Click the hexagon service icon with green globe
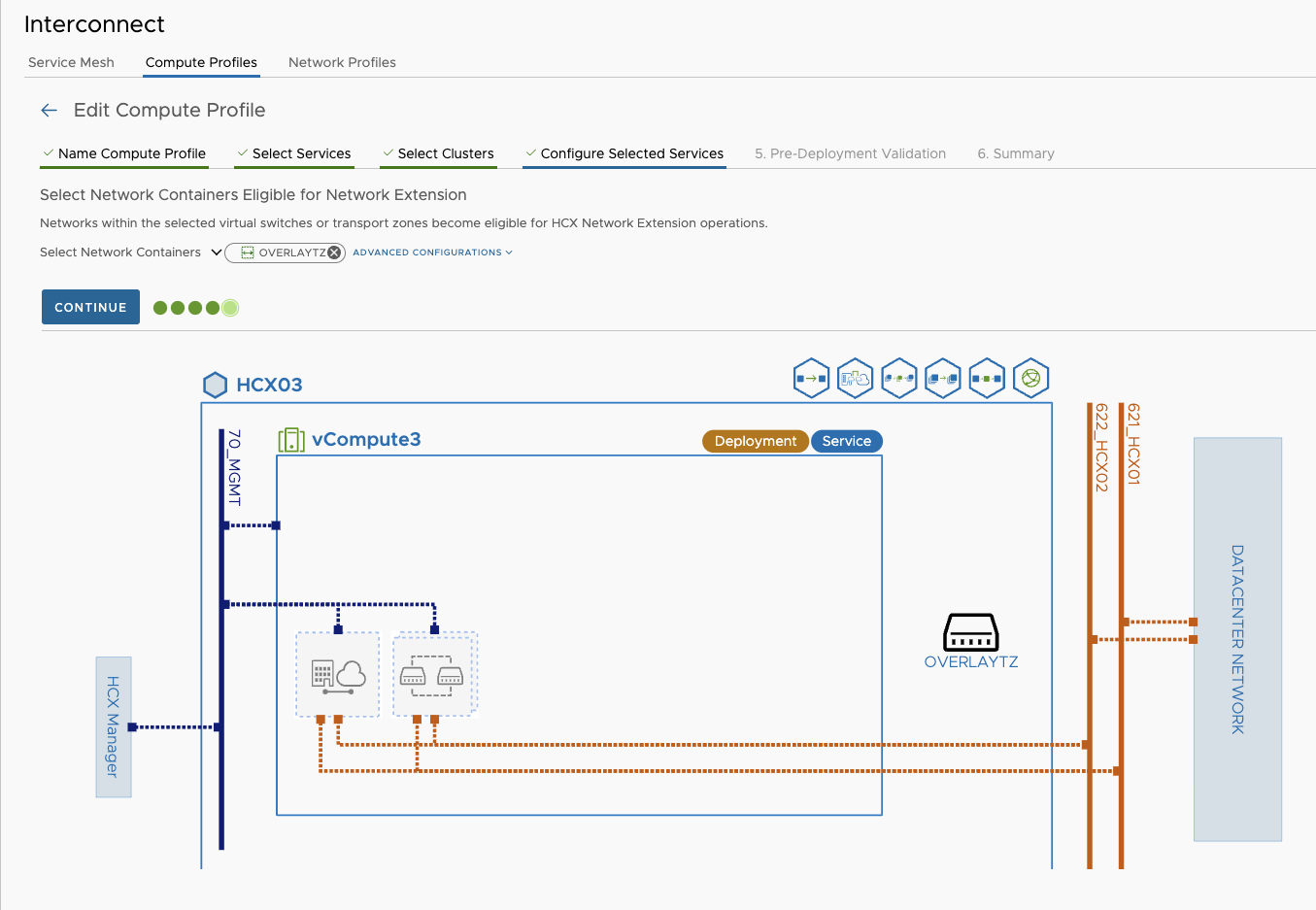This screenshot has width=1316, height=910. [x=1030, y=379]
